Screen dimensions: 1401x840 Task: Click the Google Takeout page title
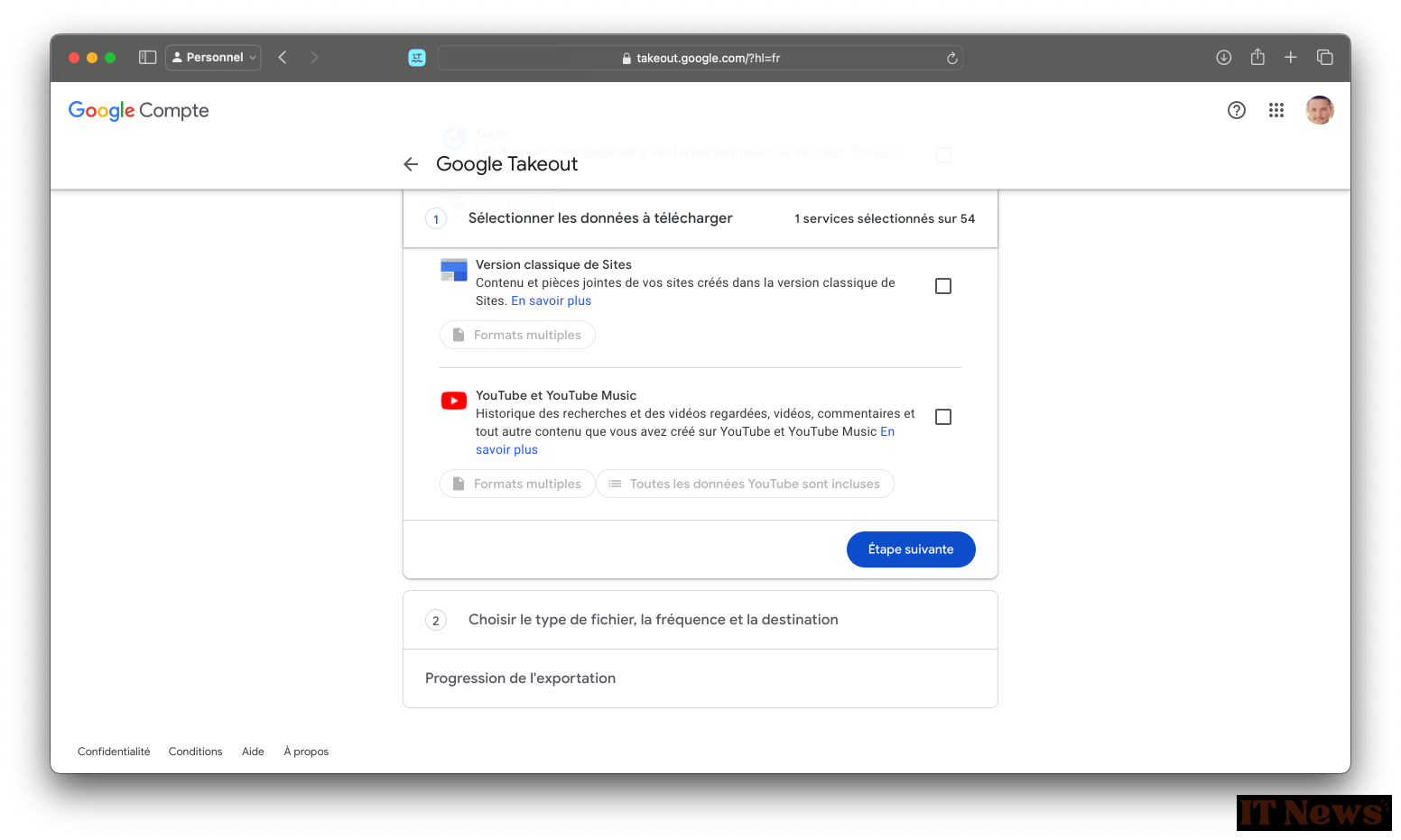506,164
